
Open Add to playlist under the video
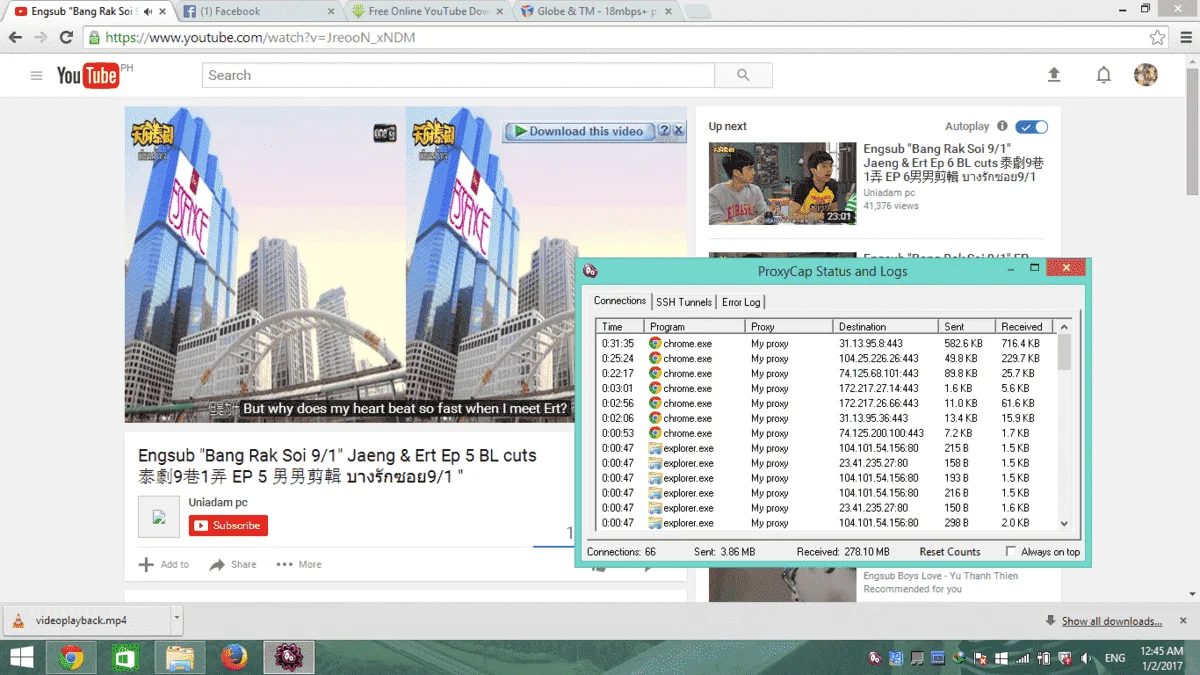pos(164,564)
